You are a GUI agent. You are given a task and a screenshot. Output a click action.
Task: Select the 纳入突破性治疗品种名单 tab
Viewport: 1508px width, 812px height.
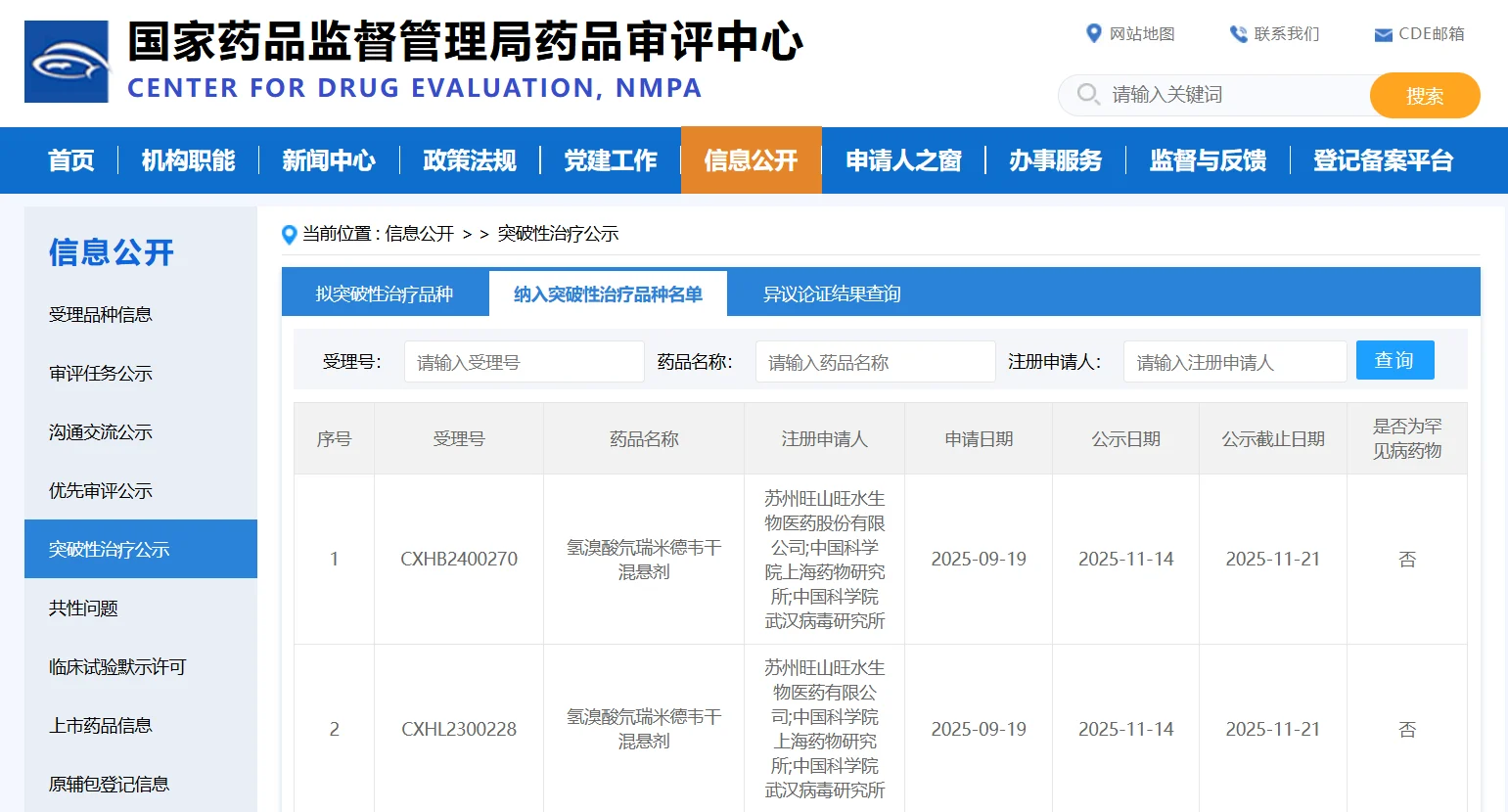pos(608,293)
